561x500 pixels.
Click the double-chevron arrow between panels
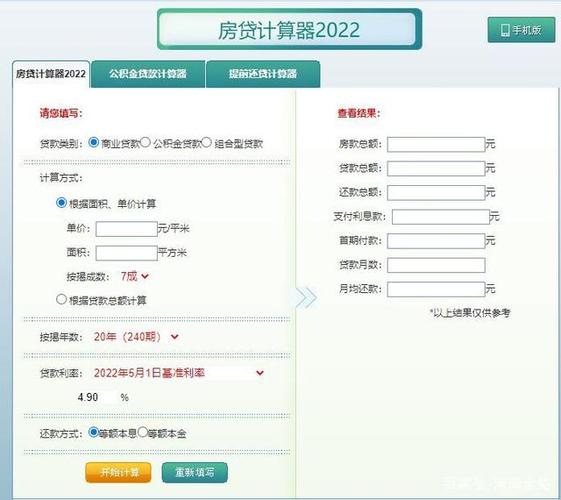[307, 297]
